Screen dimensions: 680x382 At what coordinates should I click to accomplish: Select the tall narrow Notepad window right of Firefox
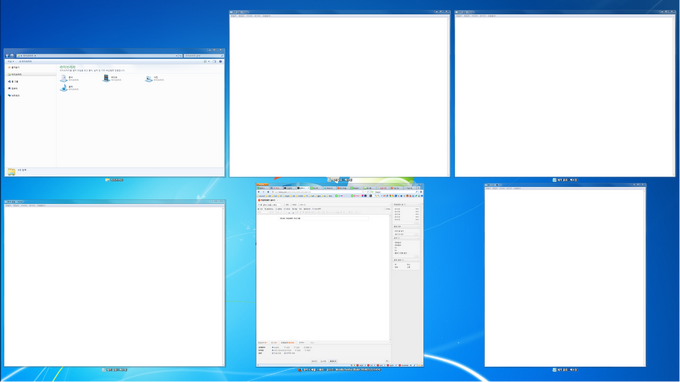tap(565, 275)
